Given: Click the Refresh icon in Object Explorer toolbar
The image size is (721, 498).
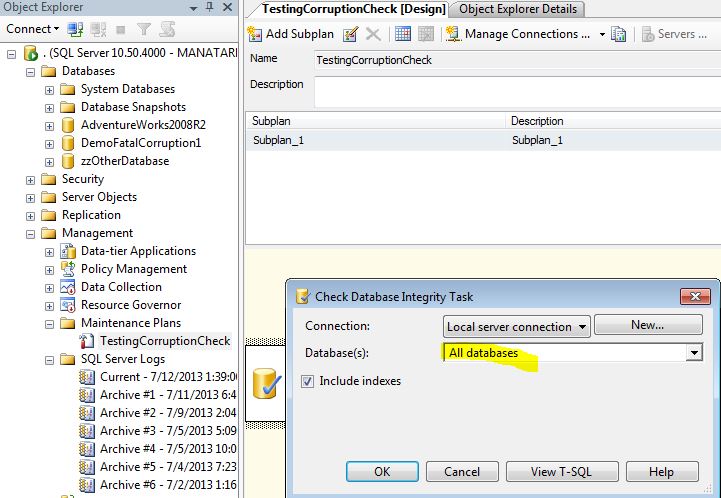Looking at the screenshot, I should click(x=167, y=29).
